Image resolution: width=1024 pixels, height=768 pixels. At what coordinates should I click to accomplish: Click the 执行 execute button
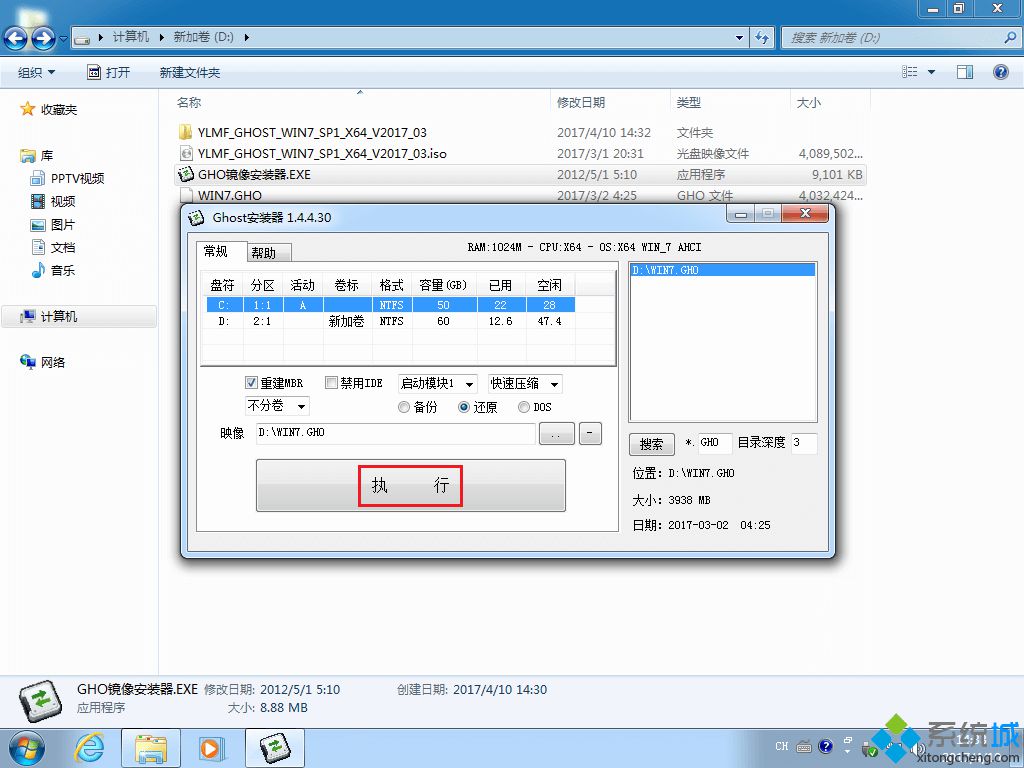coord(410,485)
